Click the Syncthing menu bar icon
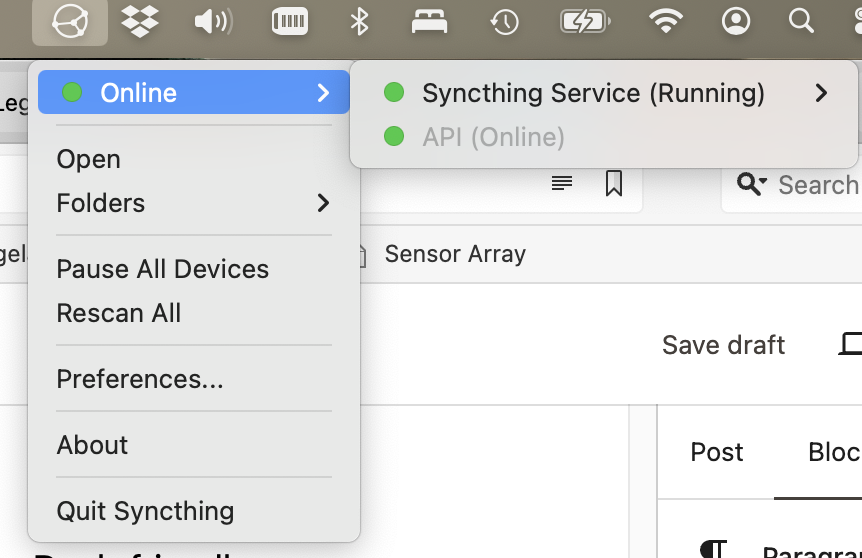 (x=69, y=22)
